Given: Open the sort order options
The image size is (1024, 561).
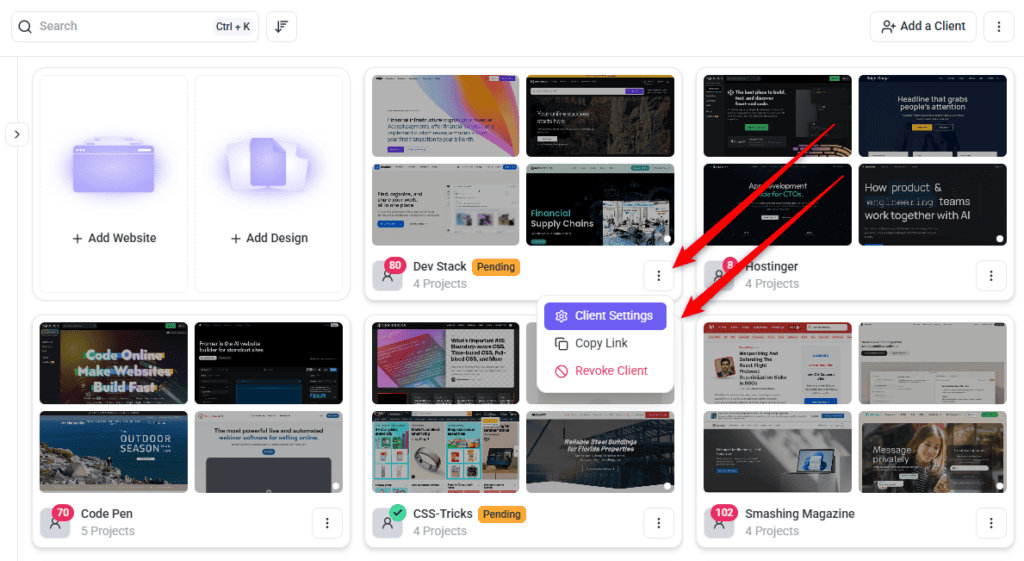Looking at the screenshot, I should pyautogui.click(x=281, y=27).
